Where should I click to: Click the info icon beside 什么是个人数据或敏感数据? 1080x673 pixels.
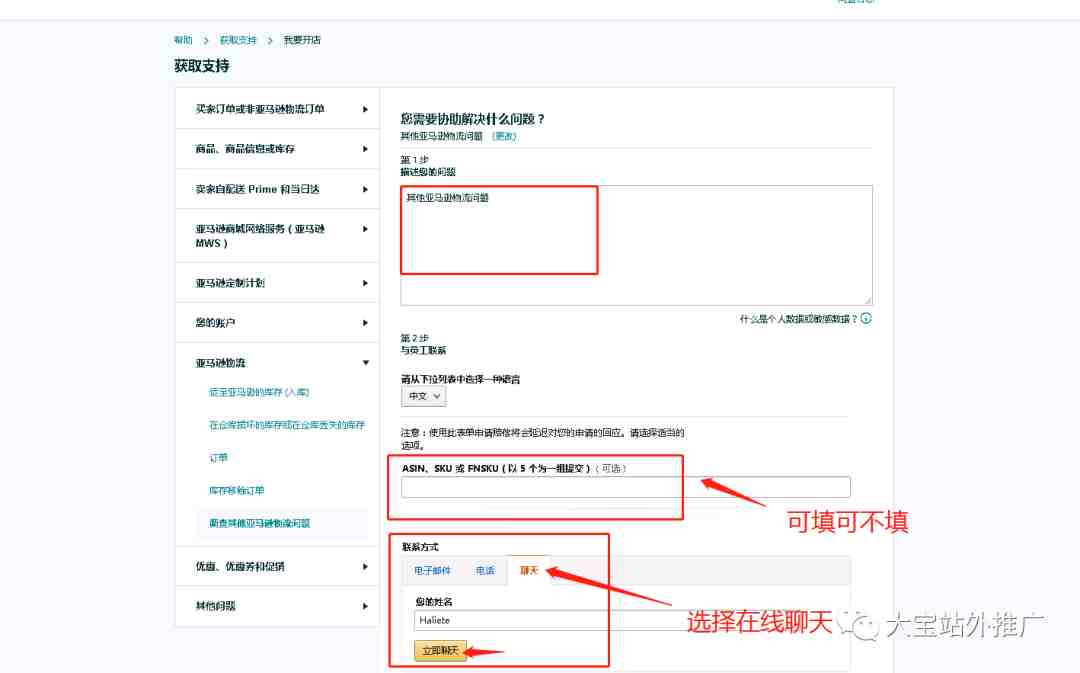(866, 318)
